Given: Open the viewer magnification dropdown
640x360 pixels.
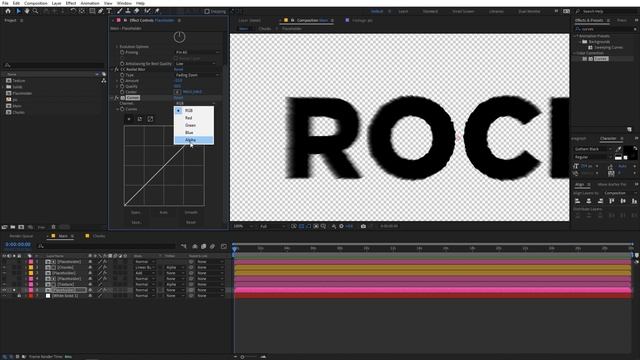Looking at the screenshot, I should pos(242,226).
